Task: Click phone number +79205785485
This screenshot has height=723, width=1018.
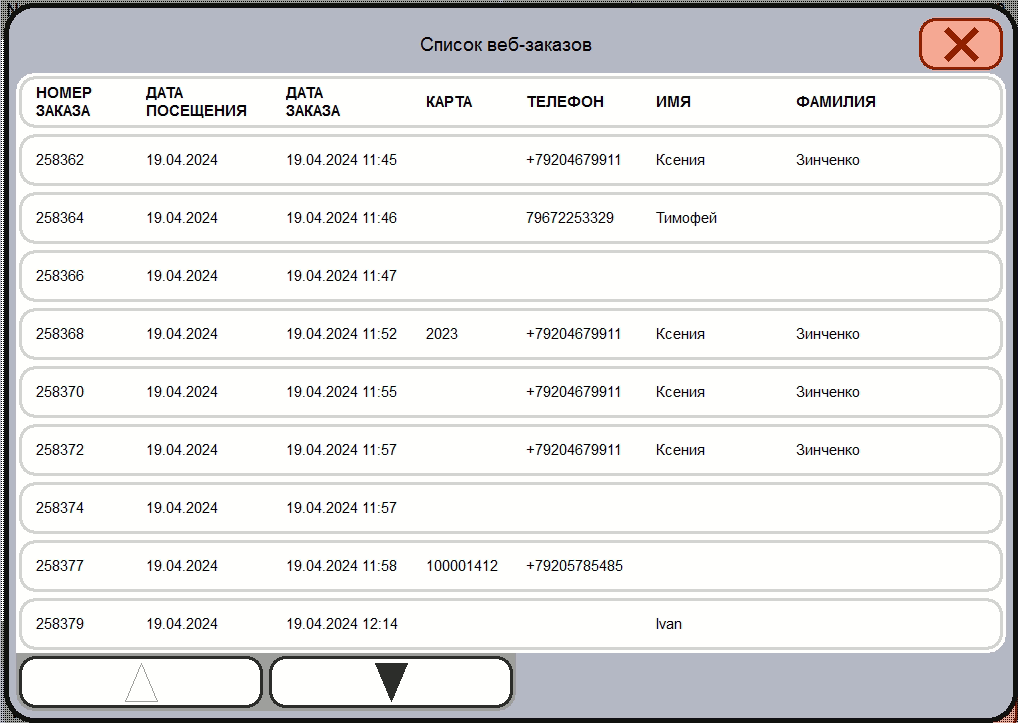Action: pos(575,566)
